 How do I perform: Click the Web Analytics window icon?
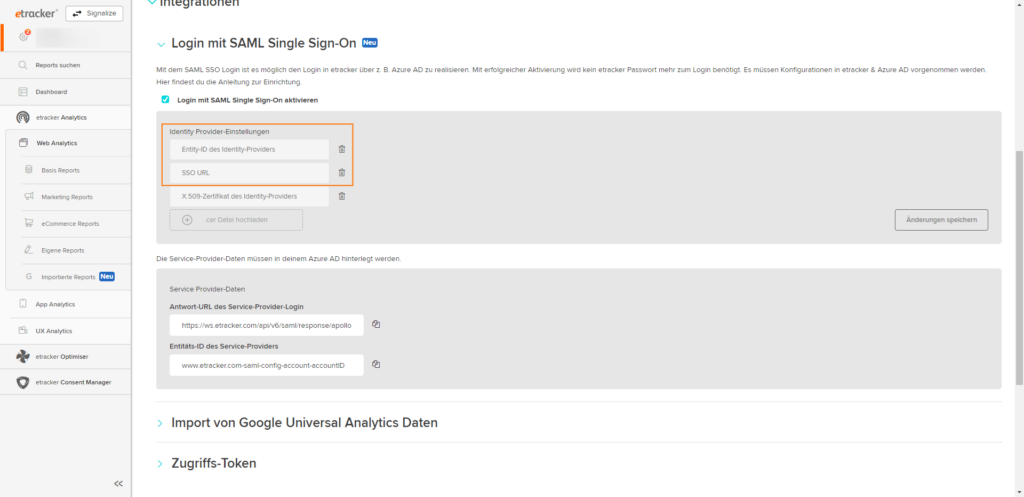pyautogui.click(x=24, y=143)
